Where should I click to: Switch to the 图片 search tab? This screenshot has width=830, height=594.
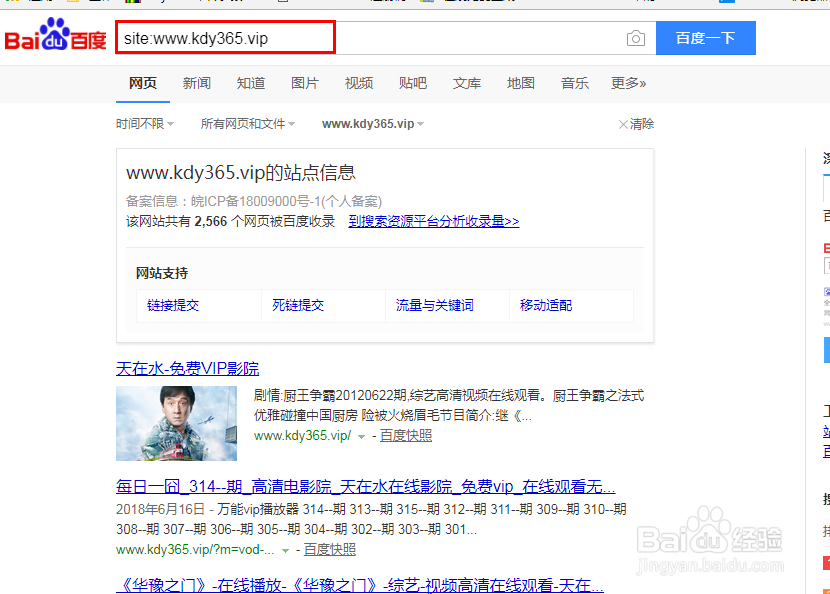click(305, 84)
